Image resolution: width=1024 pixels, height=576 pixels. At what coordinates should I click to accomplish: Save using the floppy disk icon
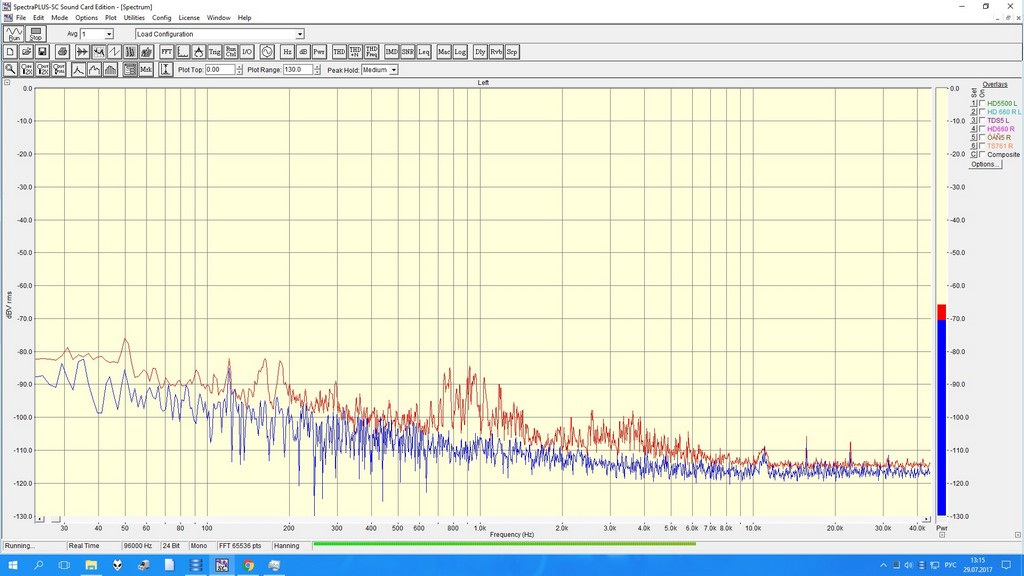click(x=42, y=52)
